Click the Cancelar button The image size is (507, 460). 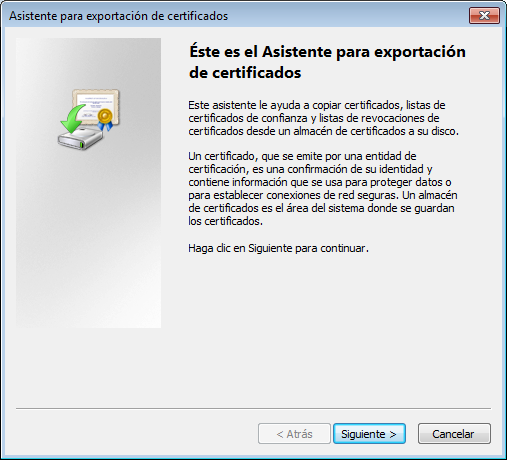point(454,434)
